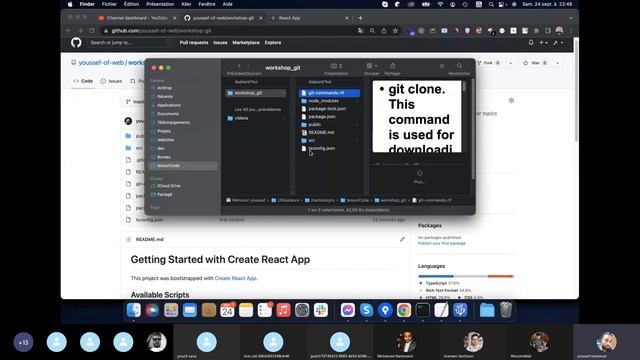Open the Apple menu
This screenshot has height=360, width=640.
pos(70,4)
